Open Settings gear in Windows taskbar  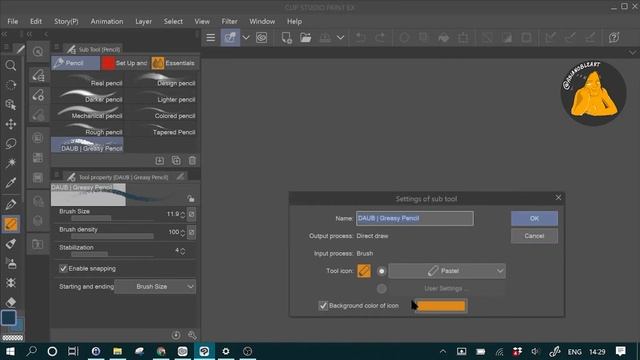(x=226, y=351)
